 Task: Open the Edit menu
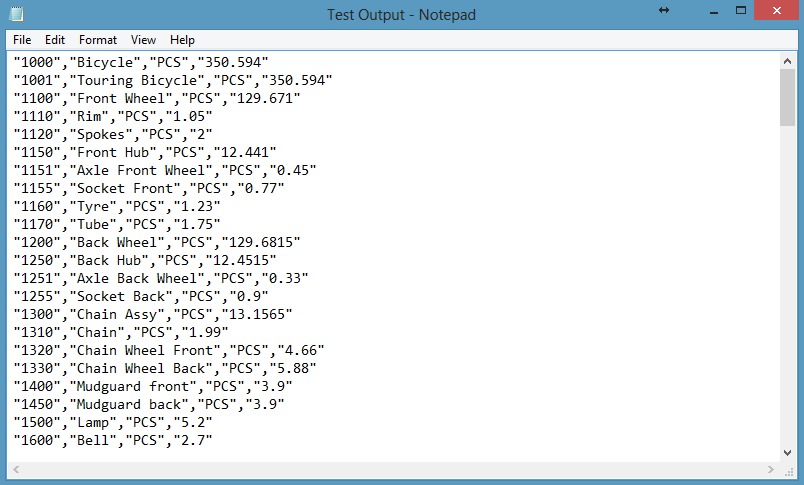pyautogui.click(x=55, y=40)
